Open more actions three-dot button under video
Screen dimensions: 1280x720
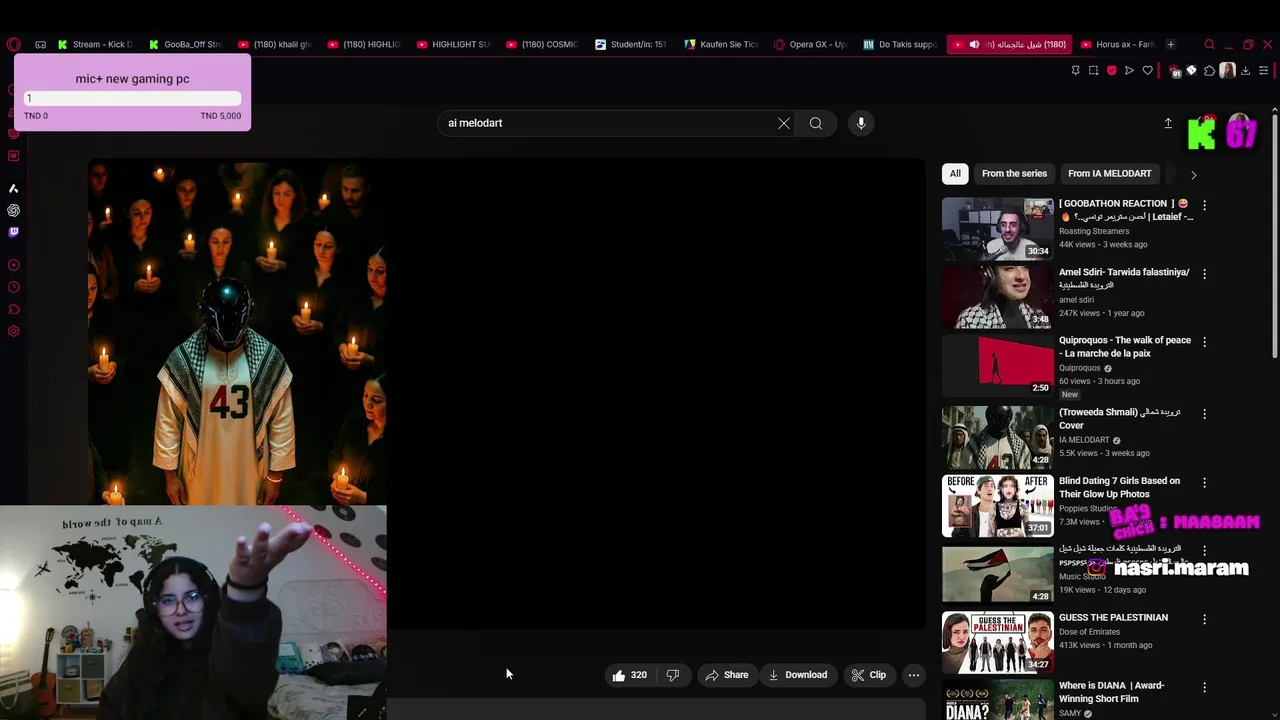click(913, 675)
